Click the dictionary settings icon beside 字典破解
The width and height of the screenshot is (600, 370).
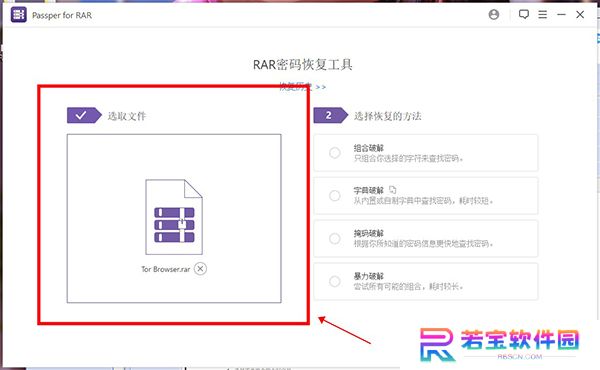(393, 189)
